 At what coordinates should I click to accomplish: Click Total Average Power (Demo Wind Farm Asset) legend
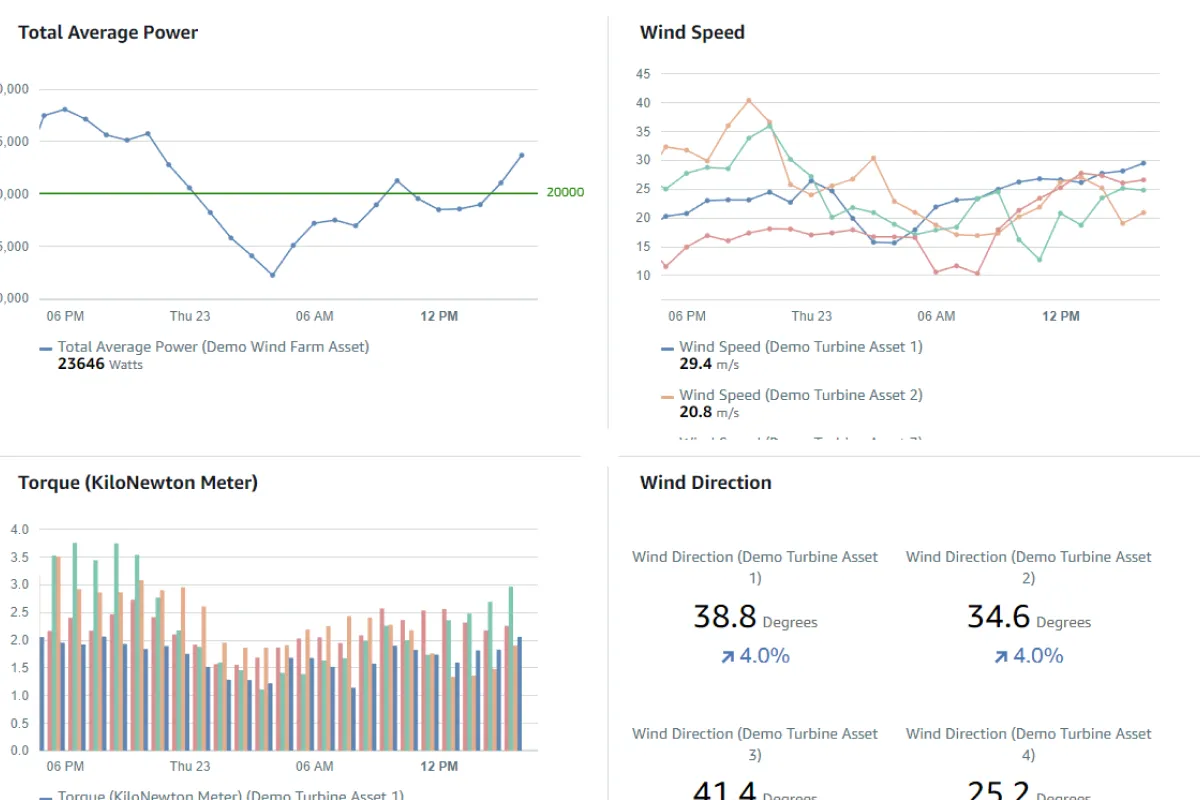[x=213, y=347]
